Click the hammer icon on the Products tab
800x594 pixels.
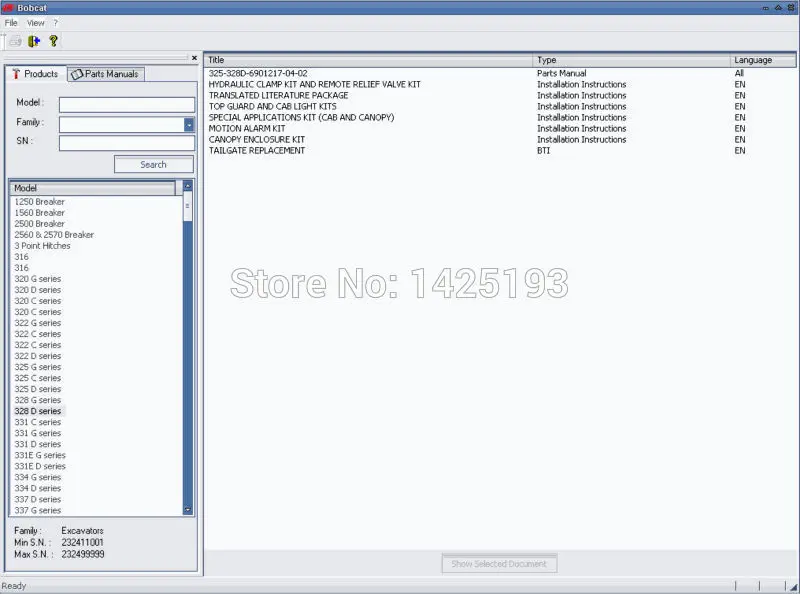coord(16,74)
